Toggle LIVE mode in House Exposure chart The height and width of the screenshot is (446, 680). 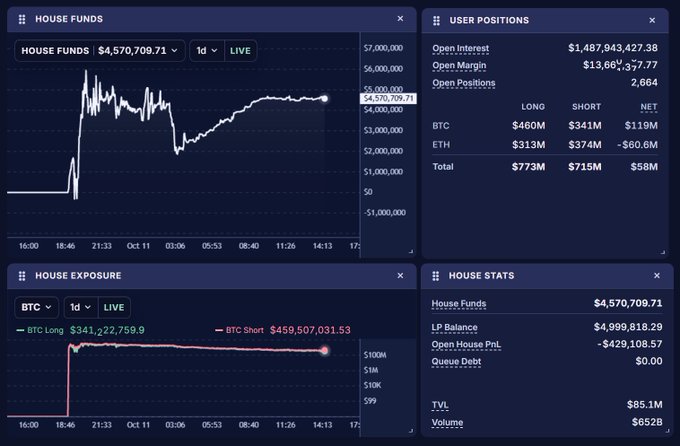point(114,307)
